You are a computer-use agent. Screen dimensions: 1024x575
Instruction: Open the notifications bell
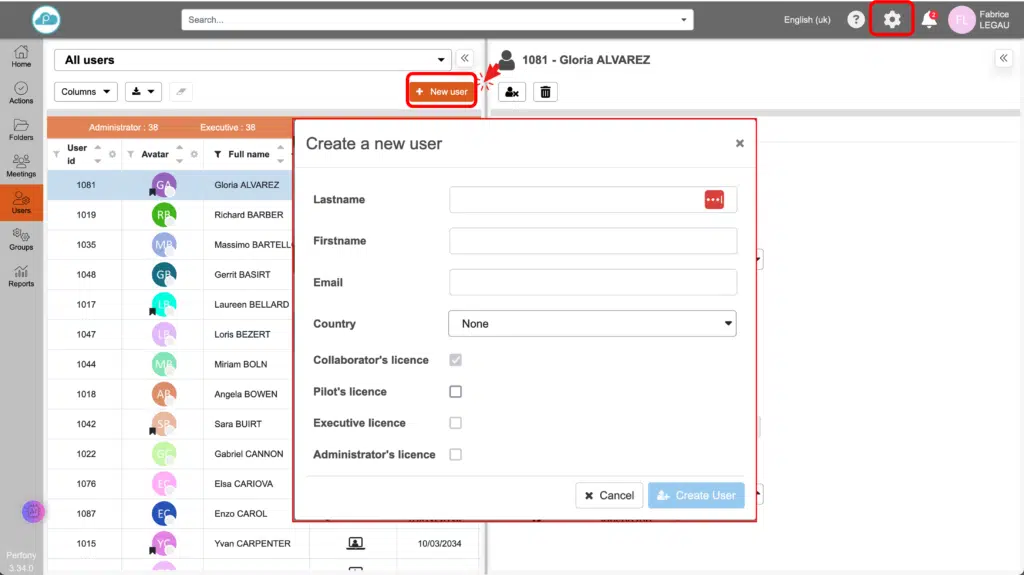tap(929, 20)
